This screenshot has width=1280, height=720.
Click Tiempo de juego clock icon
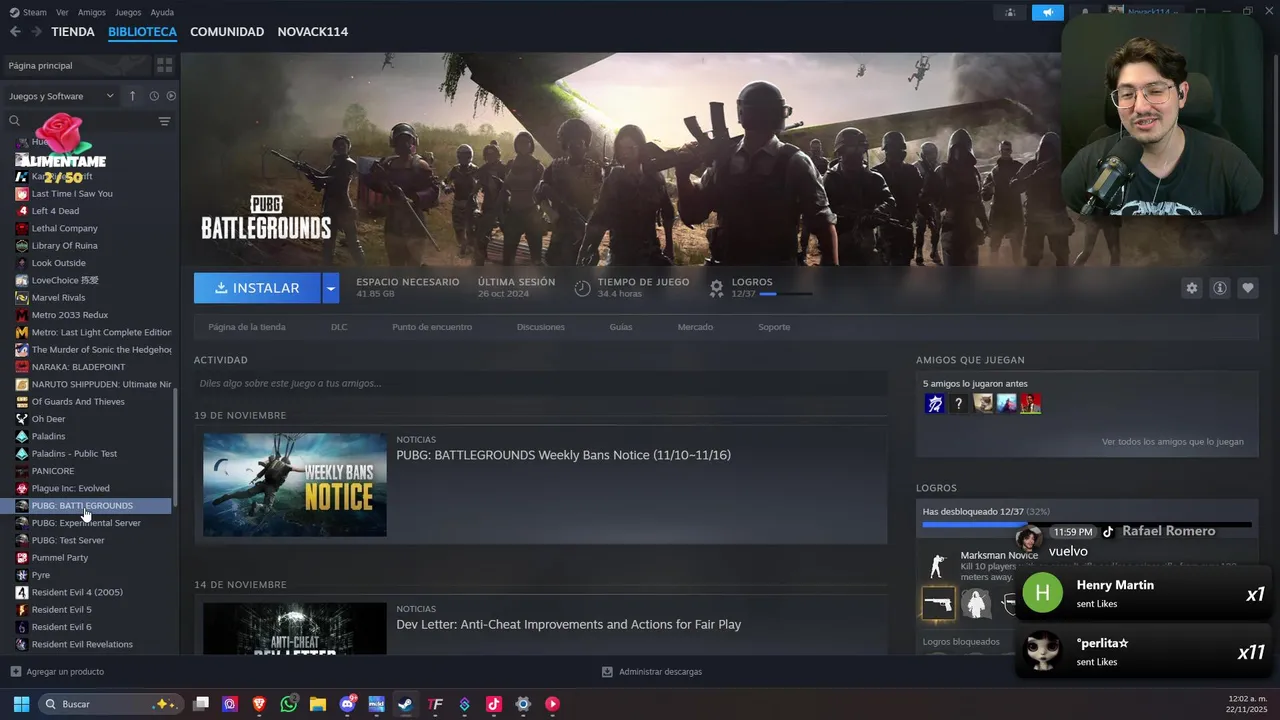pos(582,288)
